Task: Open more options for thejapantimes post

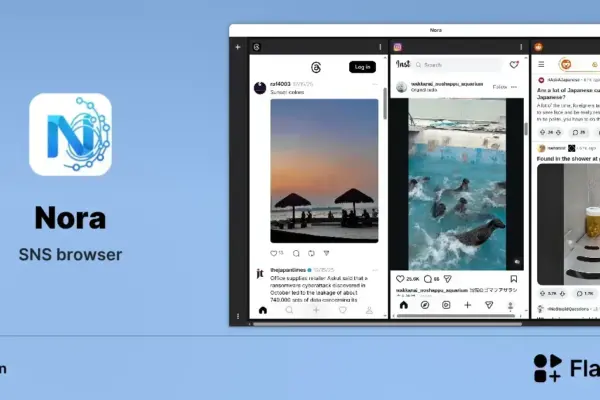Action: coord(375,270)
